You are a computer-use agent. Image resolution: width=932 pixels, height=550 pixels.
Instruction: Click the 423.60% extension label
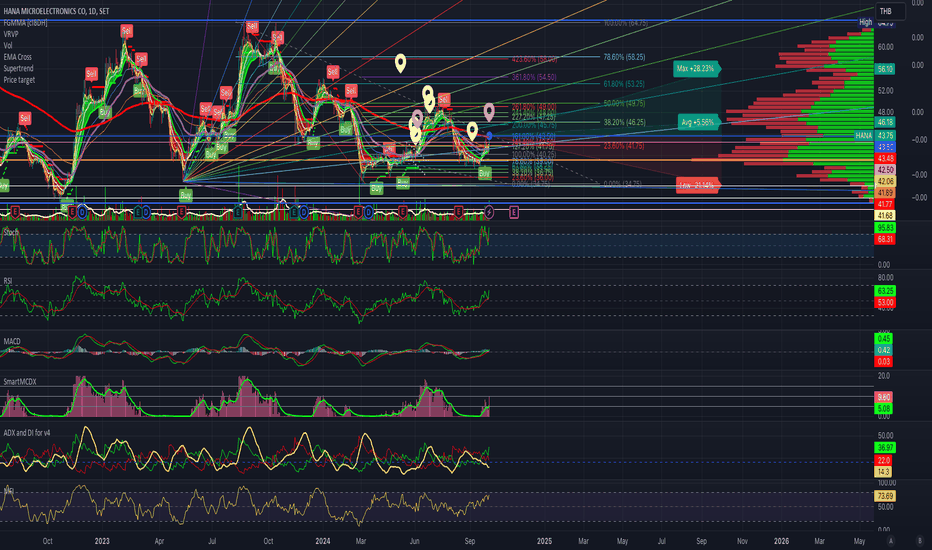point(534,59)
